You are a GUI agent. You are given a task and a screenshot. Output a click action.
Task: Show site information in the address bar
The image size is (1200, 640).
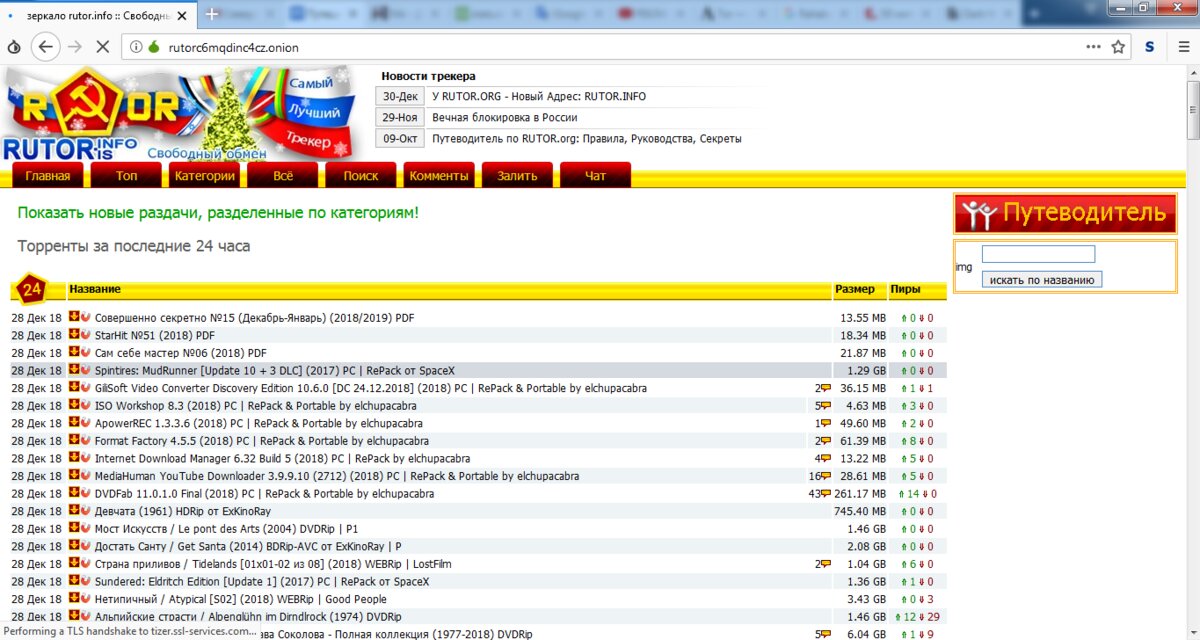136,47
